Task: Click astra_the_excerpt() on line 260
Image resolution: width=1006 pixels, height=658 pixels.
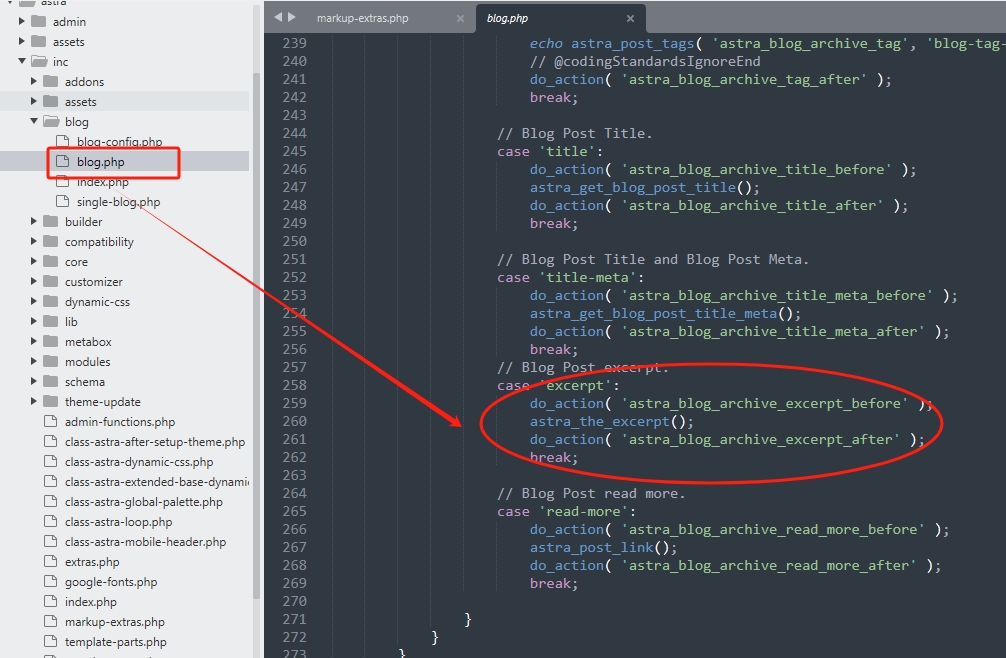Action: [x=611, y=421]
